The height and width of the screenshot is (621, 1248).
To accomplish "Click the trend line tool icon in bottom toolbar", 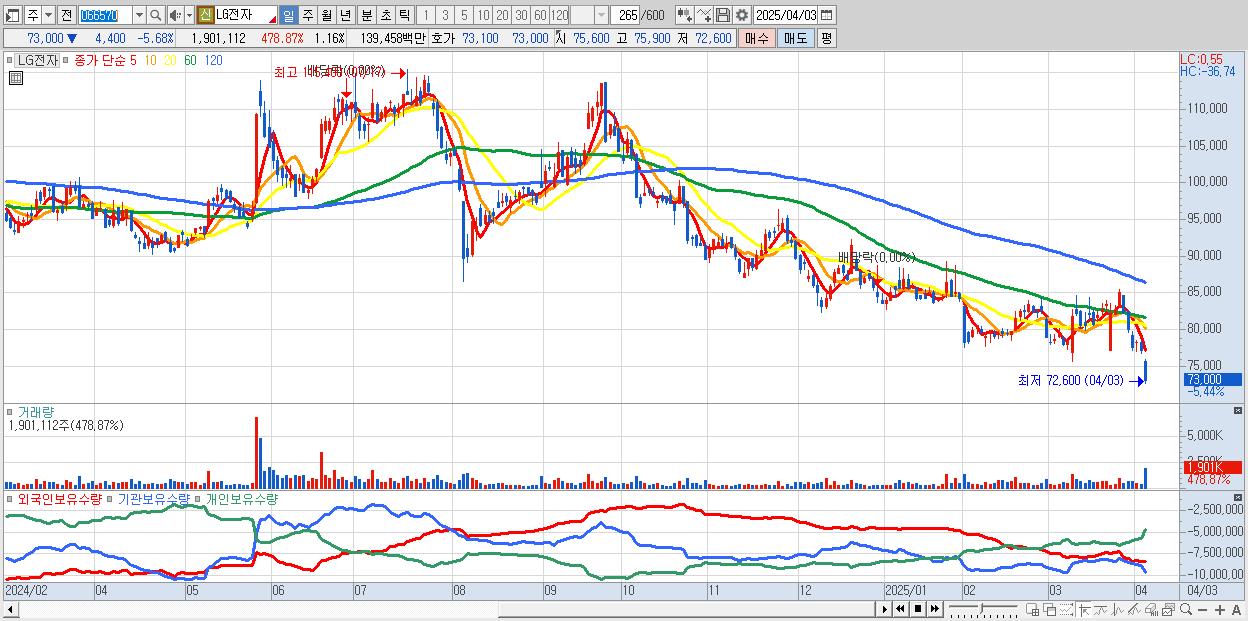I will [x=1101, y=609].
